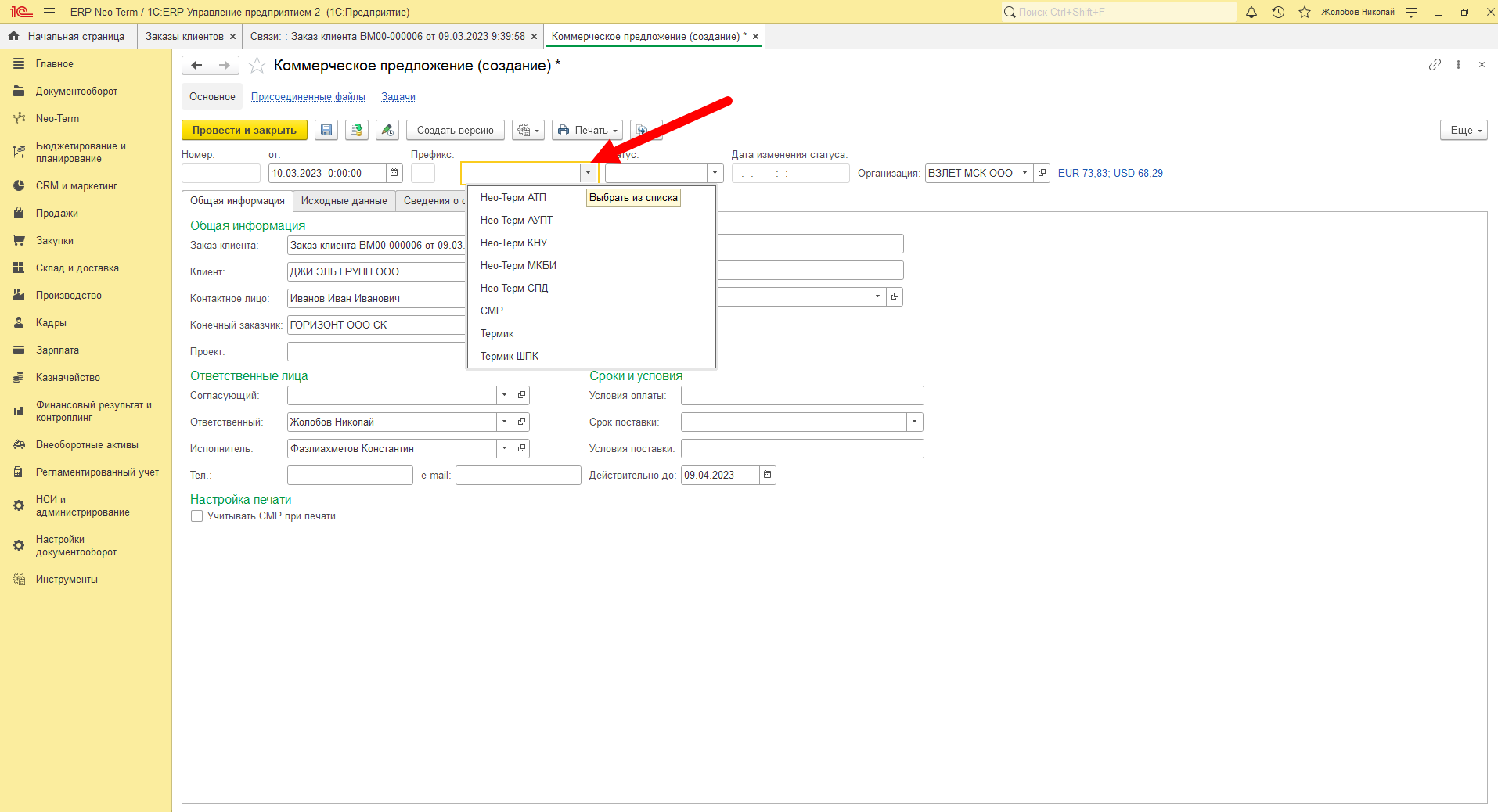Open Начальная страница home tab
Image resolution: width=1498 pixels, height=812 pixels.
tap(69, 37)
